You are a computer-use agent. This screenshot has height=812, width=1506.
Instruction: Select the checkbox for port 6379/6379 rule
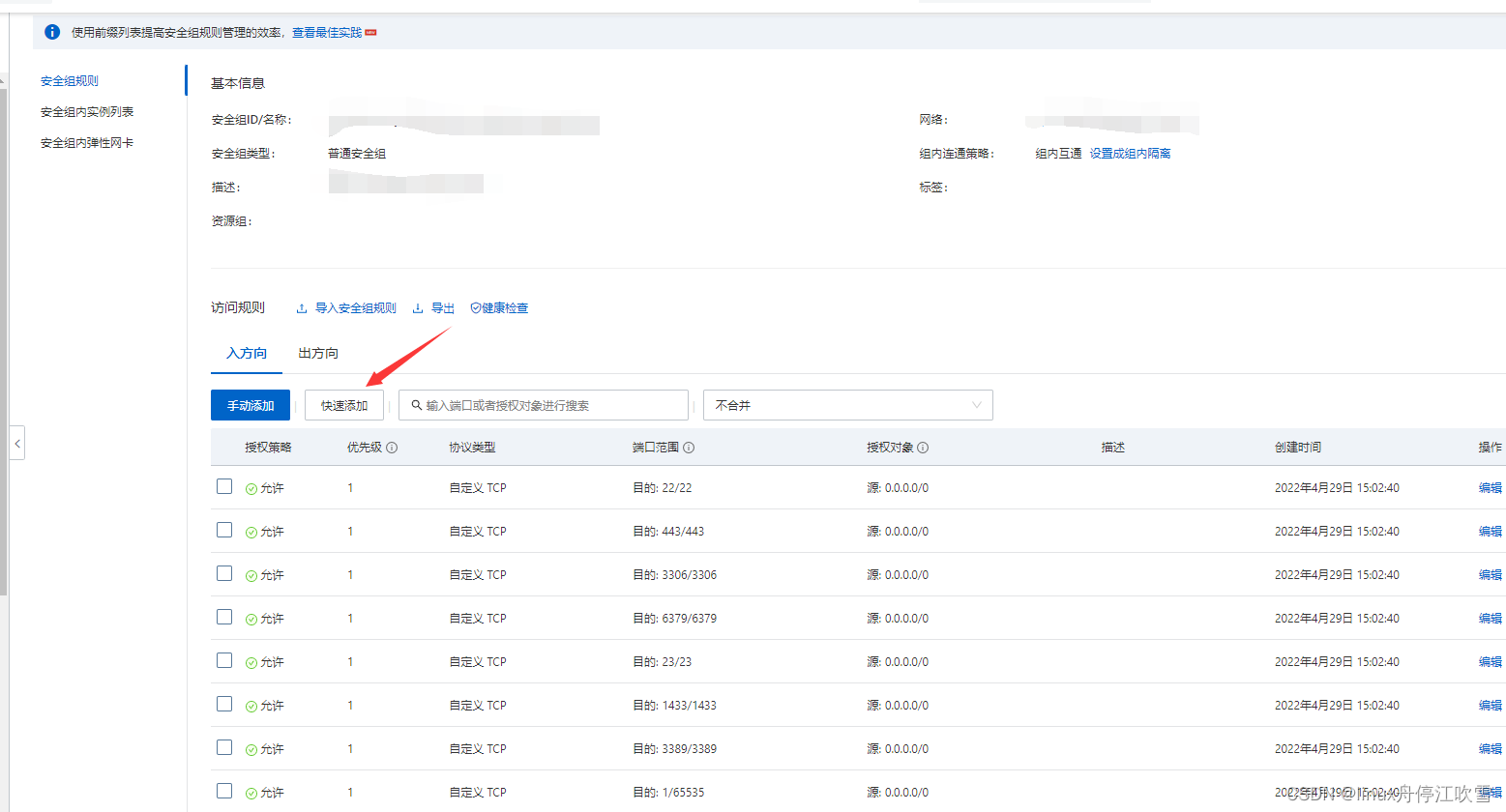[224, 617]
